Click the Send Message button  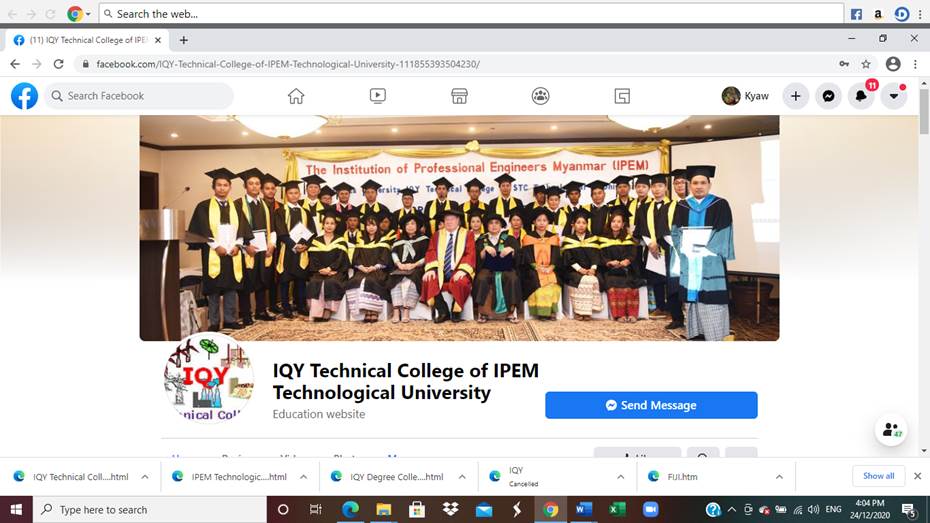click(651, 405)
